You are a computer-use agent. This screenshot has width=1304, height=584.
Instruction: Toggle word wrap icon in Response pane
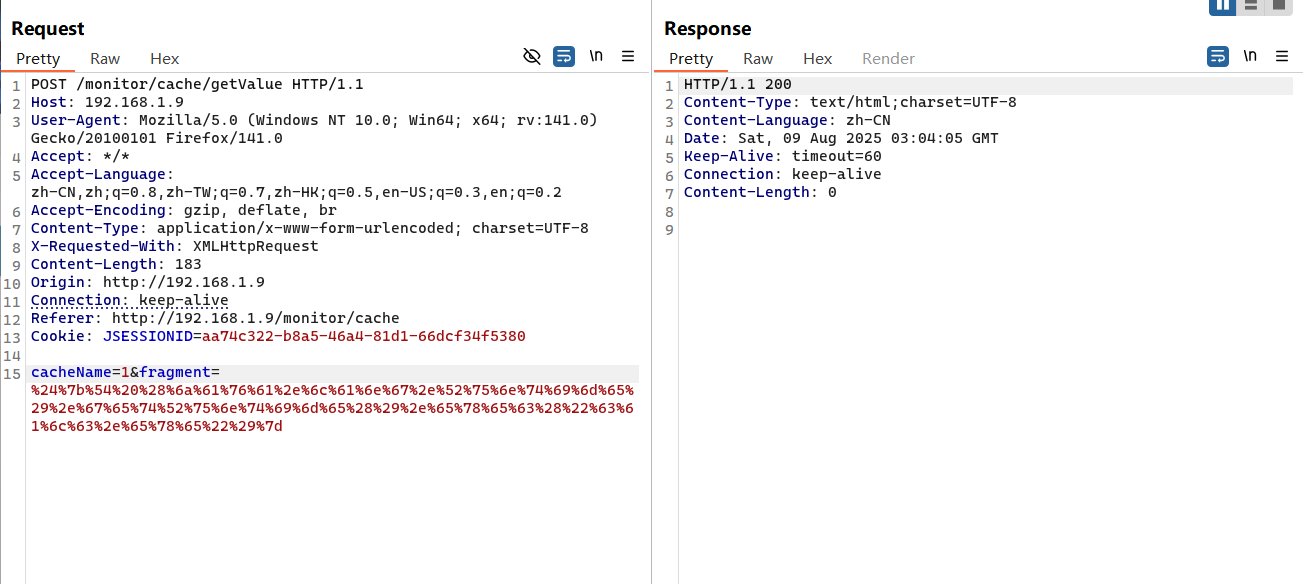click(1218, 56)
